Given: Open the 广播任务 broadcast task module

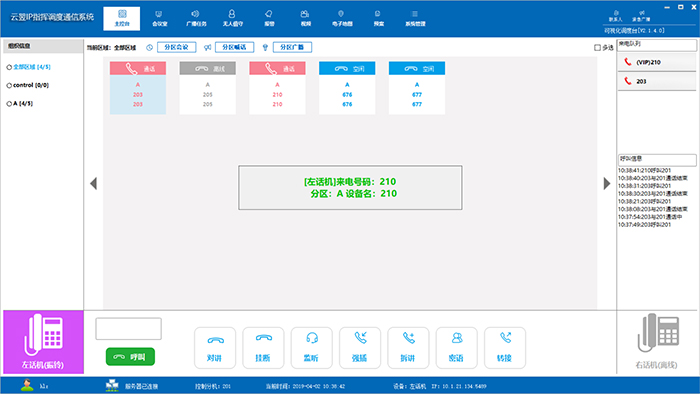Looking at the screenshot, I should (196, 18).
